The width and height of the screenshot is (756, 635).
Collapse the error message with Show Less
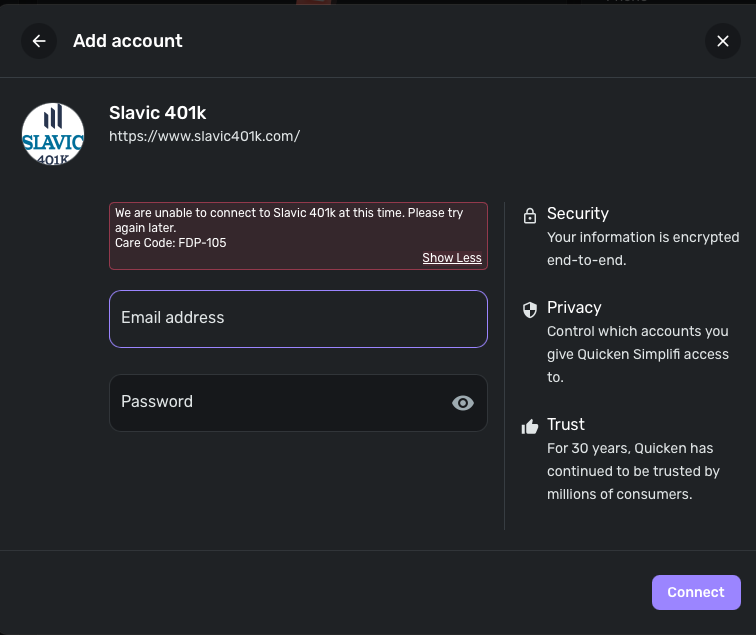[x=452, y=258]
